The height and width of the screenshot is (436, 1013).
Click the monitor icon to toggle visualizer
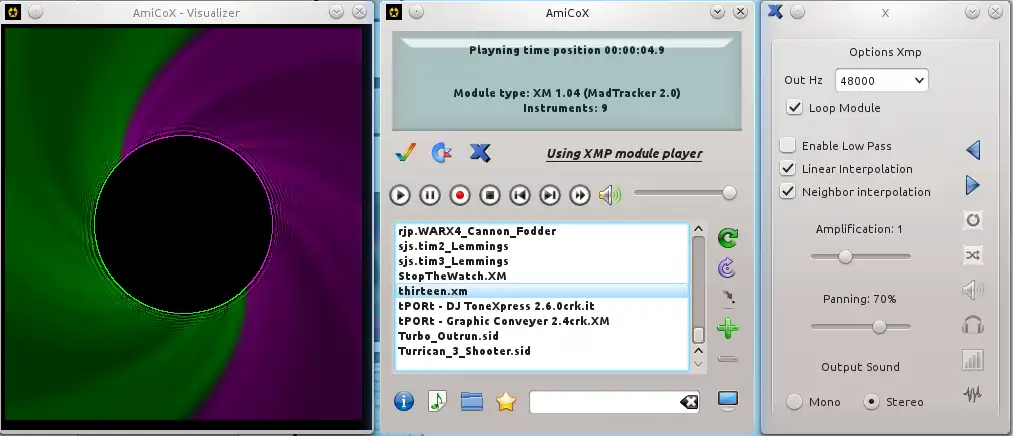(x=728, y=400)
